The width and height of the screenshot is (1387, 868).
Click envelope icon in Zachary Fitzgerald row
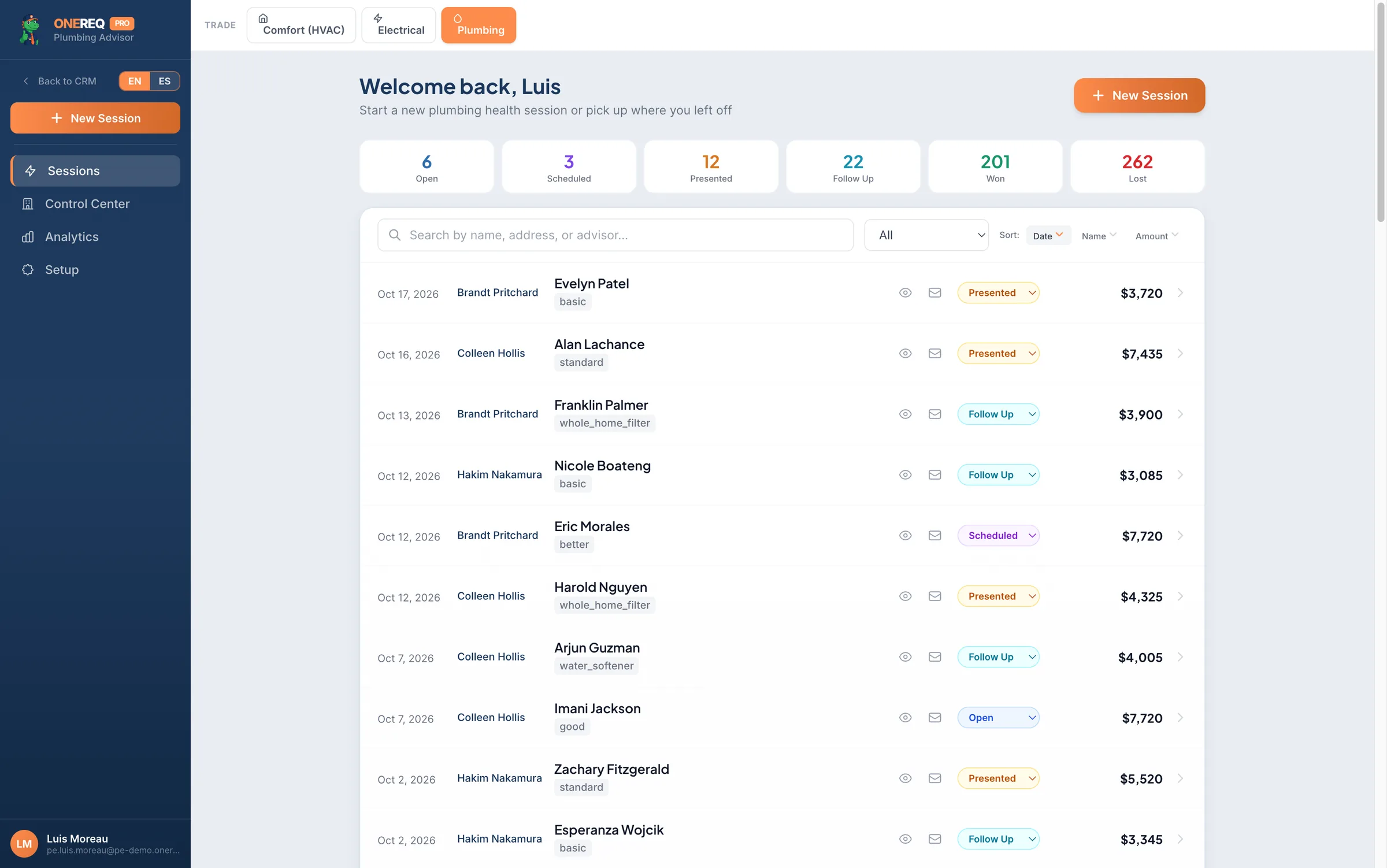point(934,778)
